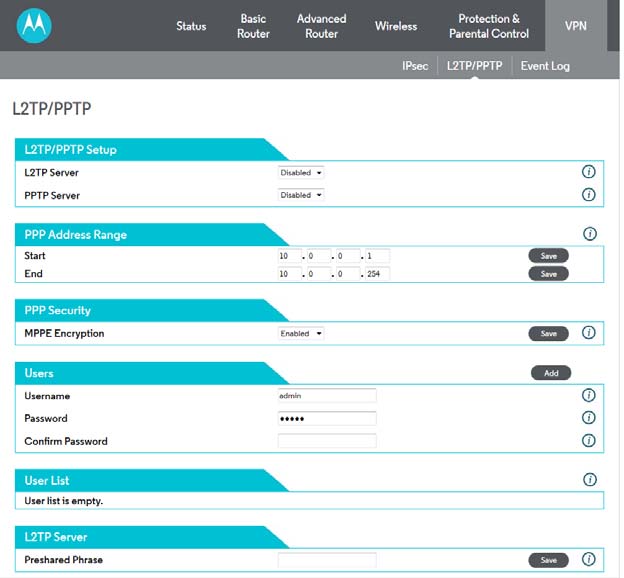624x578 pixels.
Task: Show info for User List section
Action: coord(589,480)
